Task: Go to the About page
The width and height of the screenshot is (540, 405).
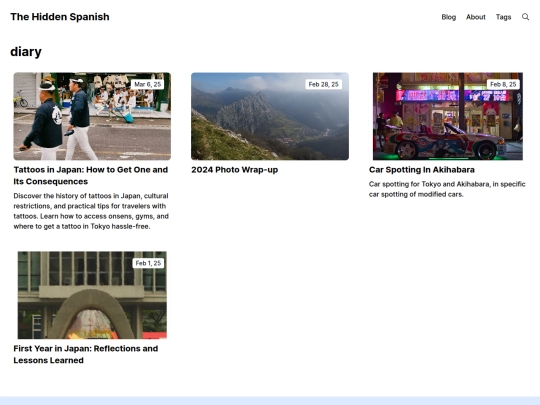Action: click(x=476, y=17)
